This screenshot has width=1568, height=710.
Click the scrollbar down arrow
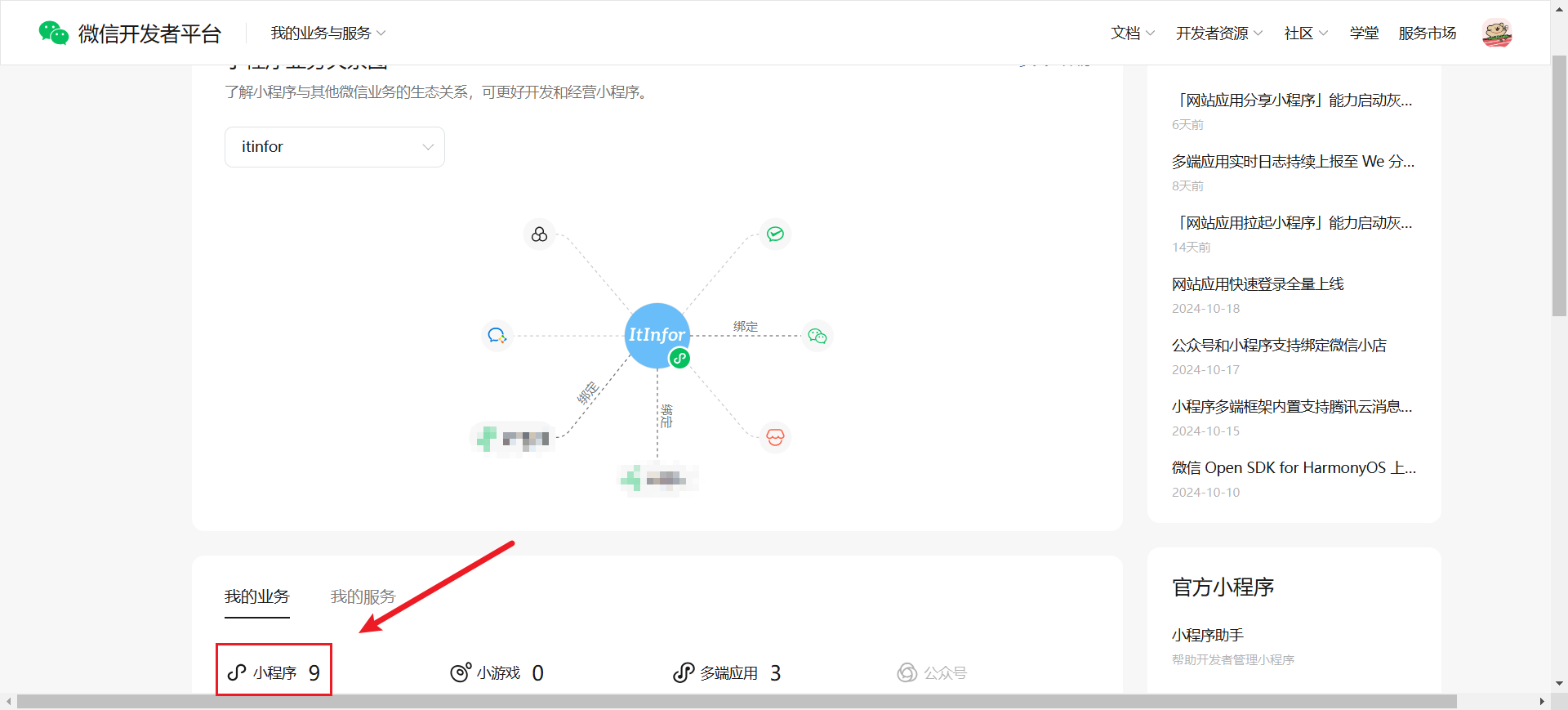[1559, 684]
